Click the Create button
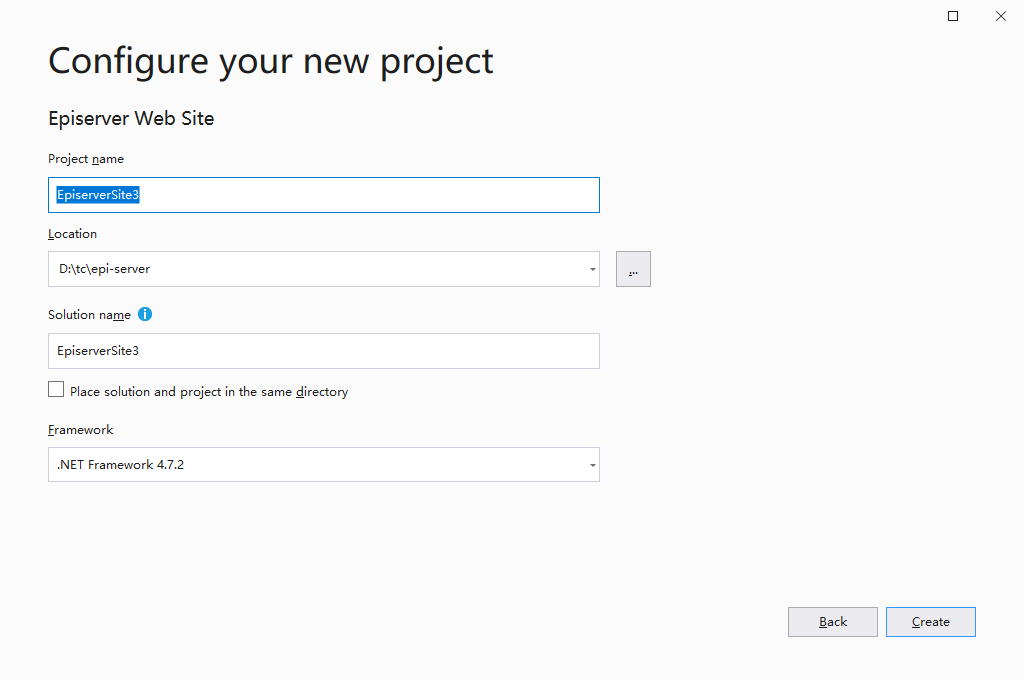Image resolution: width=1024 pixels, height=680 pixels. pyautogui.click(x=931, y=622)
